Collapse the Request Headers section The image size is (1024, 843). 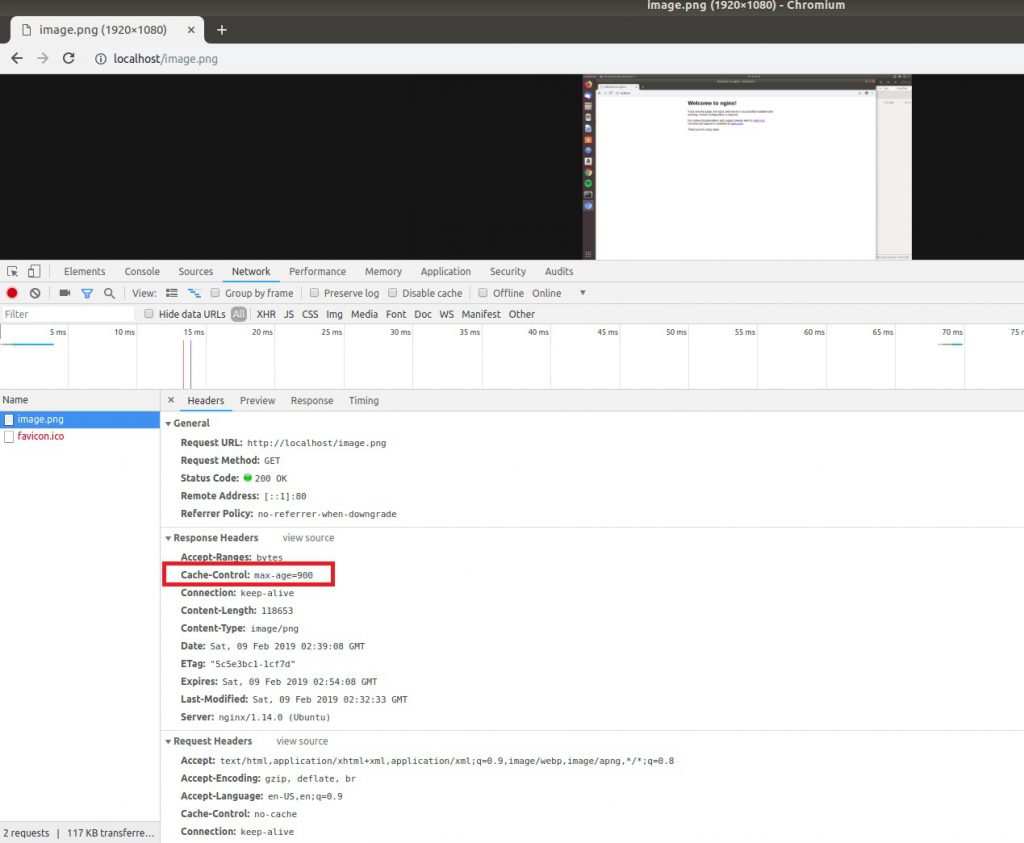(x=168, y=742)
